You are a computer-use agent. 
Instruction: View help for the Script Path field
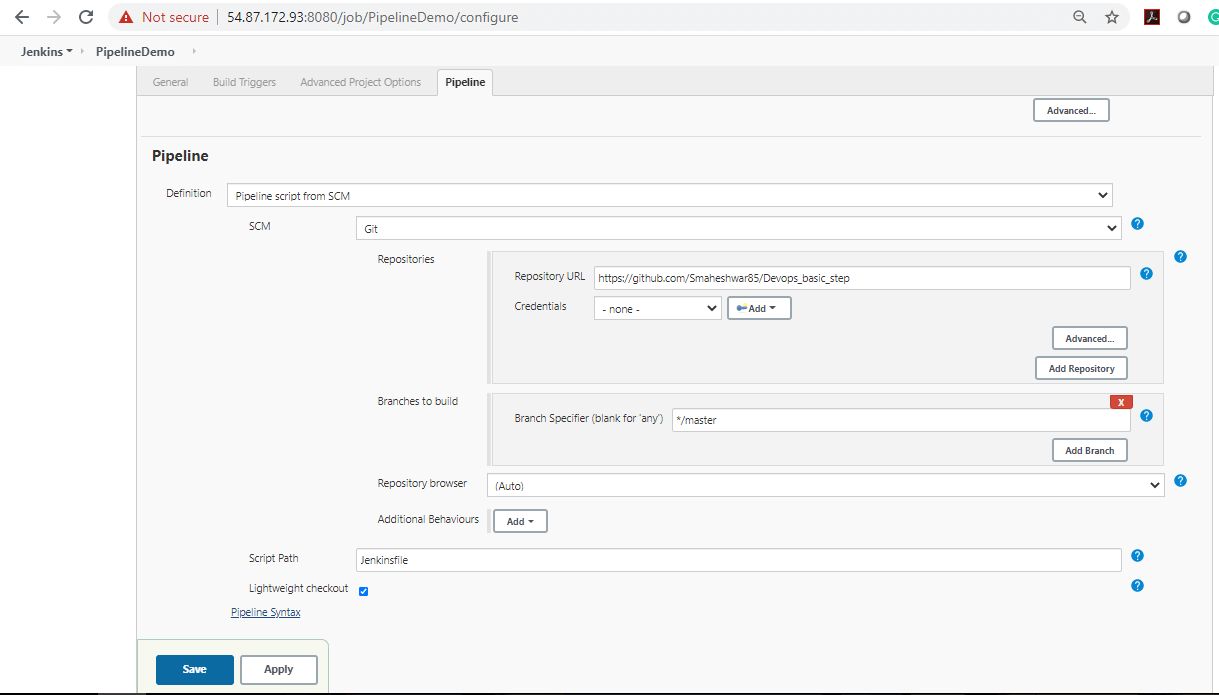point(1137,555)
